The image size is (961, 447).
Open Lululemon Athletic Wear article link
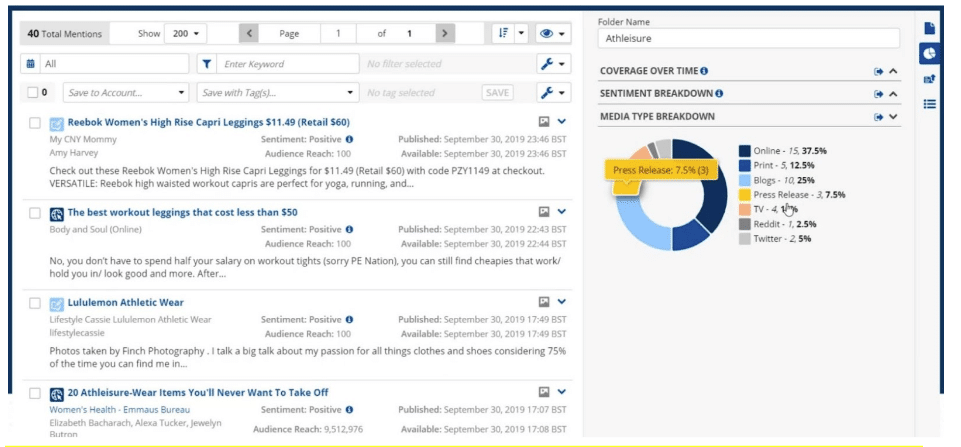(126, 302)
